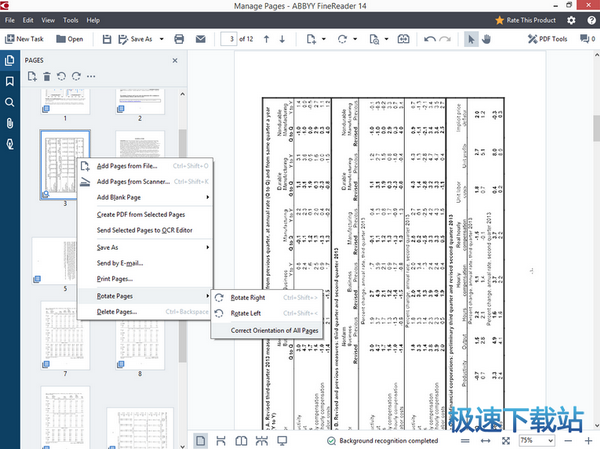
Task: Toggle the Bookmarks panel sidebar icon
Action: [10, 81]
